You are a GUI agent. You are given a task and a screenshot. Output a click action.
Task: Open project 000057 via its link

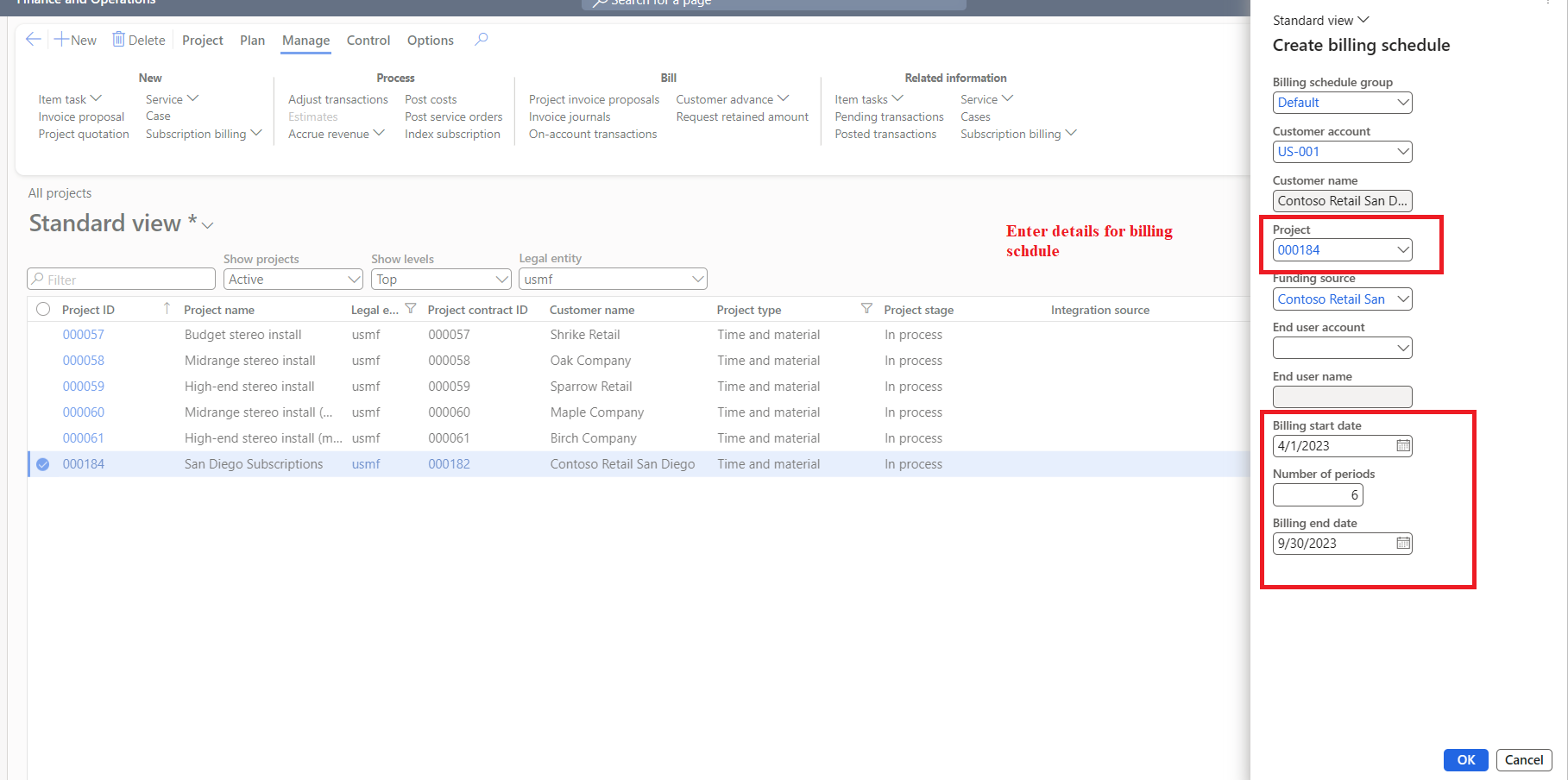pyautogui.click(x=83, y=334)
